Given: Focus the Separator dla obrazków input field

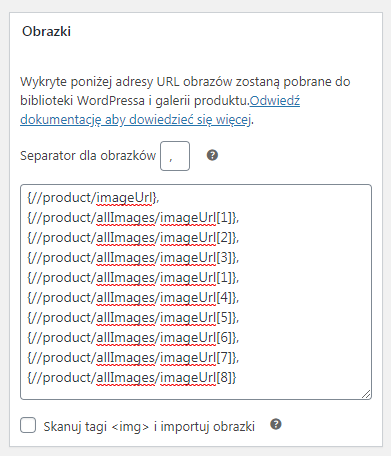Looking at the screenshot, I should [175, 156].
